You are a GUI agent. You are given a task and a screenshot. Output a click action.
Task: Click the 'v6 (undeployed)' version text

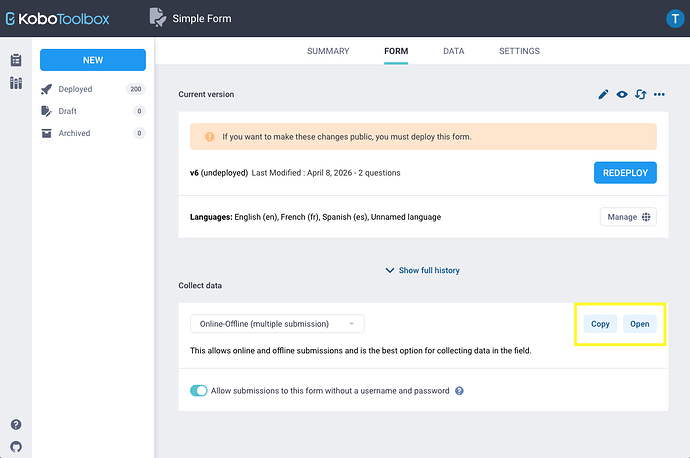(219, 173)
